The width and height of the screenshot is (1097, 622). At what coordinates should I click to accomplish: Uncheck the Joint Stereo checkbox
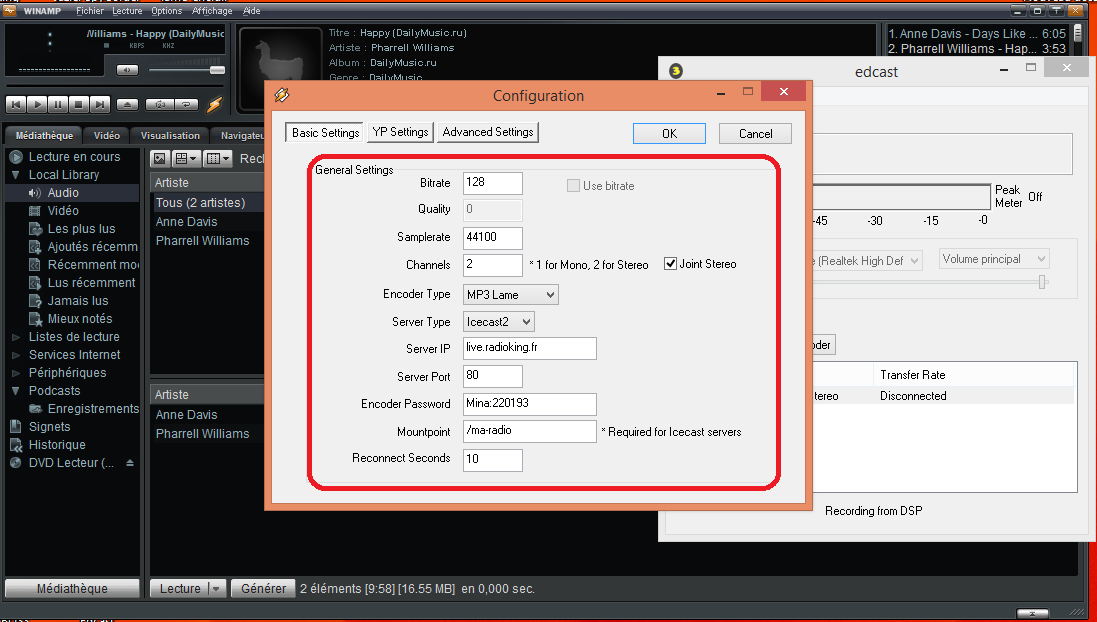coord(671,265)
